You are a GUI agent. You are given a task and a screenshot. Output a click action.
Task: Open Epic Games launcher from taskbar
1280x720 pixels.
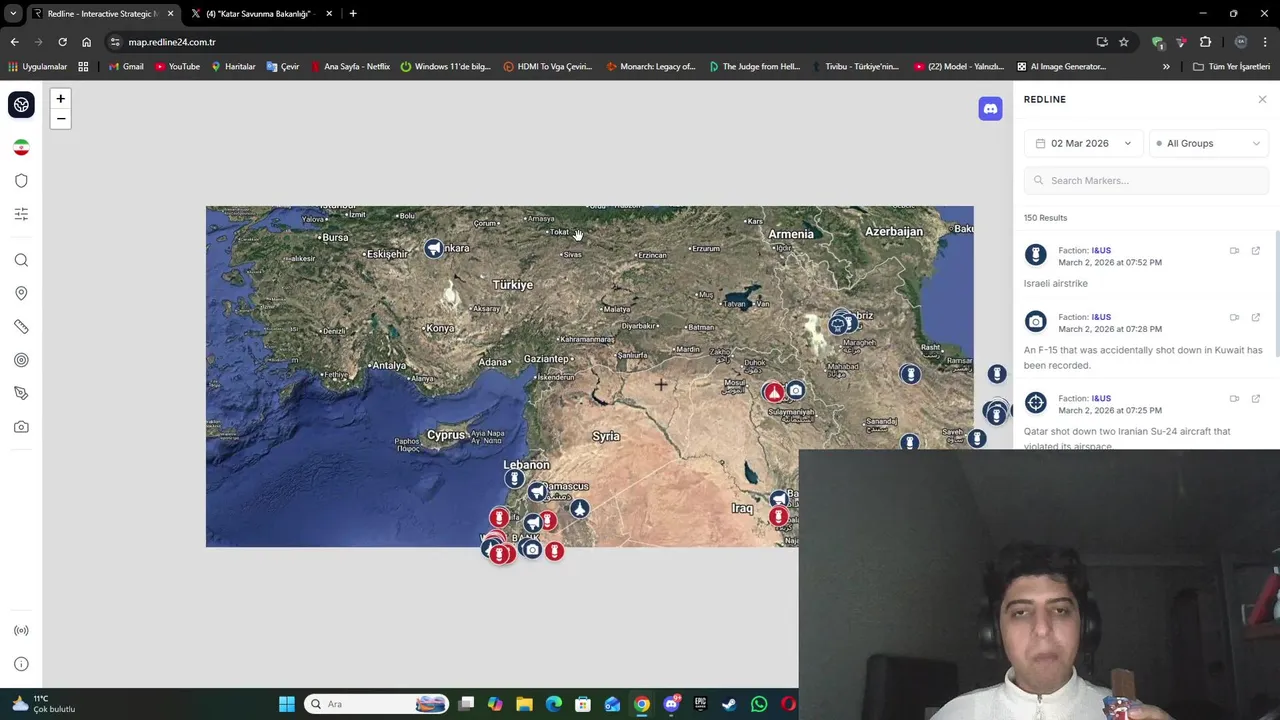coord(700,704)
